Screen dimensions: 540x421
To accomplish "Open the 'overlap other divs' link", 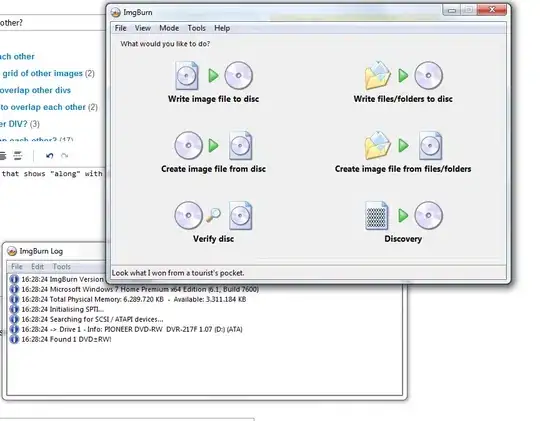I will pyautogui.click(x=35, y=90).
